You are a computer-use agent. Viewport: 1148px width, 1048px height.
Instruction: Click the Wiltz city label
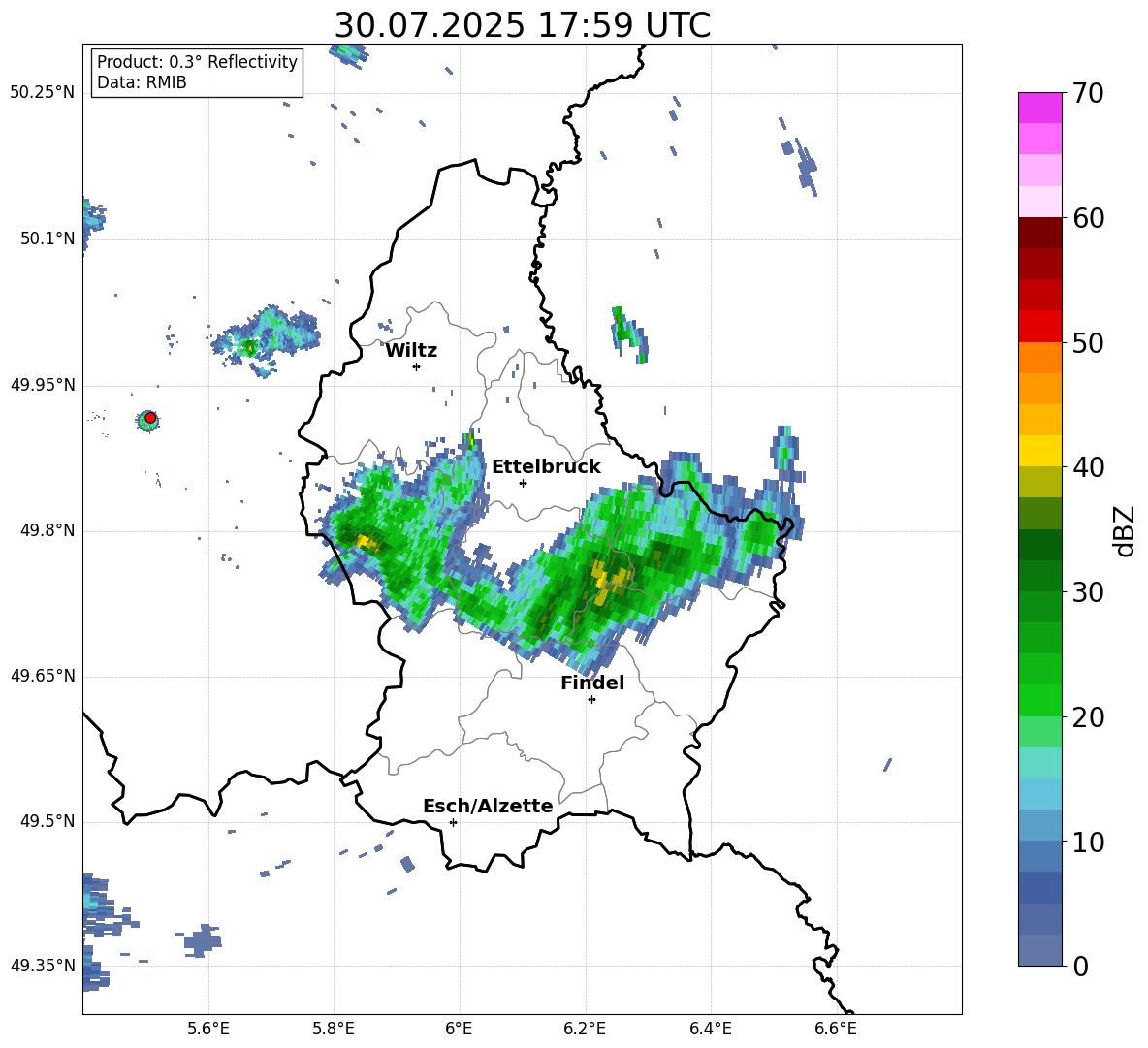pos(411,351)
